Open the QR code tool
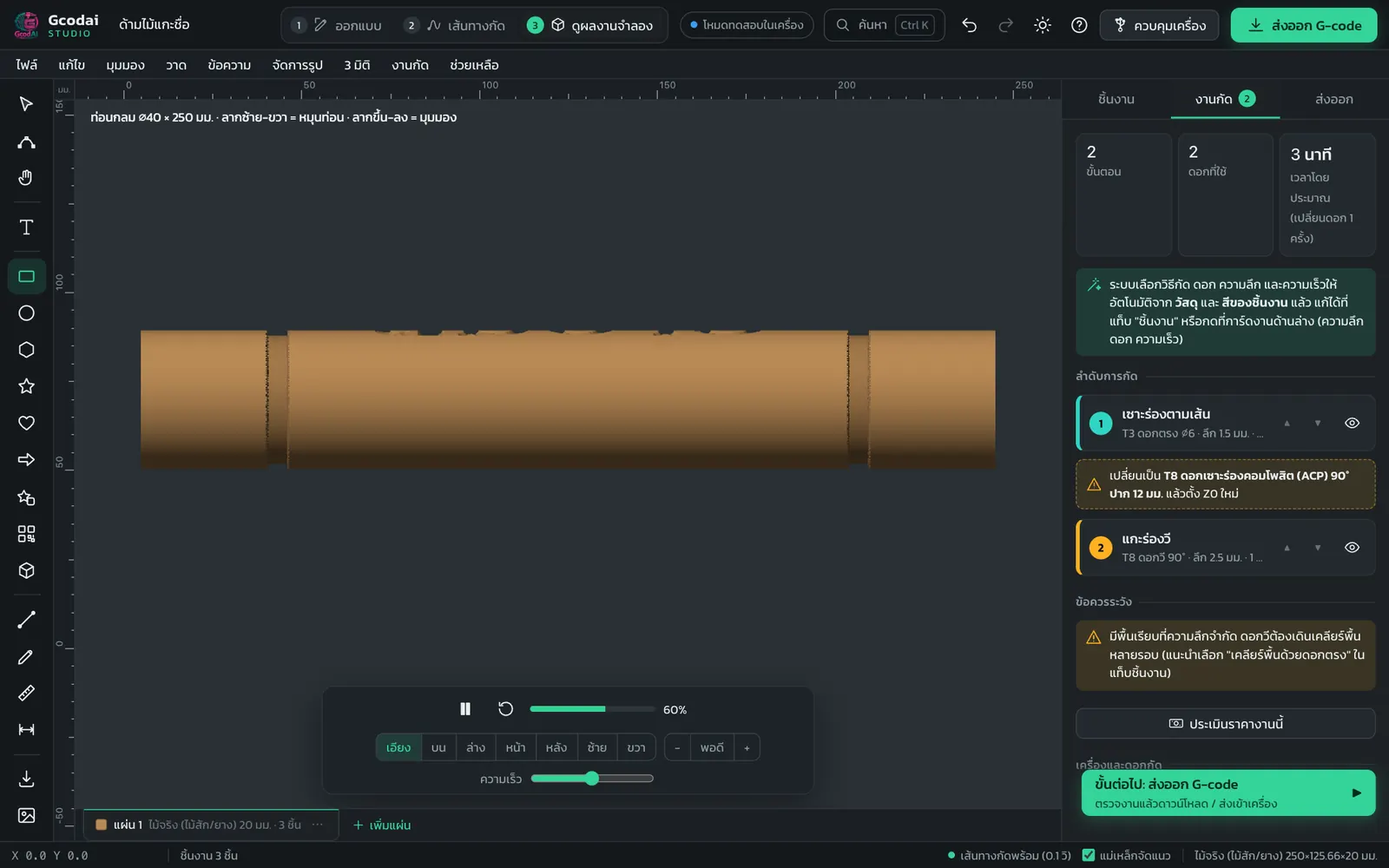This screenshot has width=1389, height=868. click(x=26, y=534)
